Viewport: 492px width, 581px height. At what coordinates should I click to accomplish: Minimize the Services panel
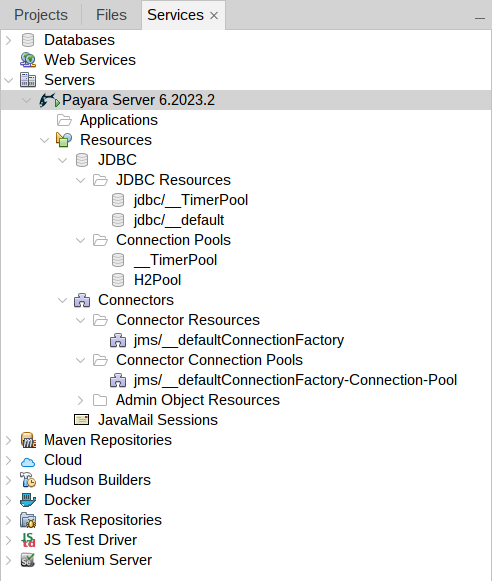pyautogui.click(x=480, y=18)
